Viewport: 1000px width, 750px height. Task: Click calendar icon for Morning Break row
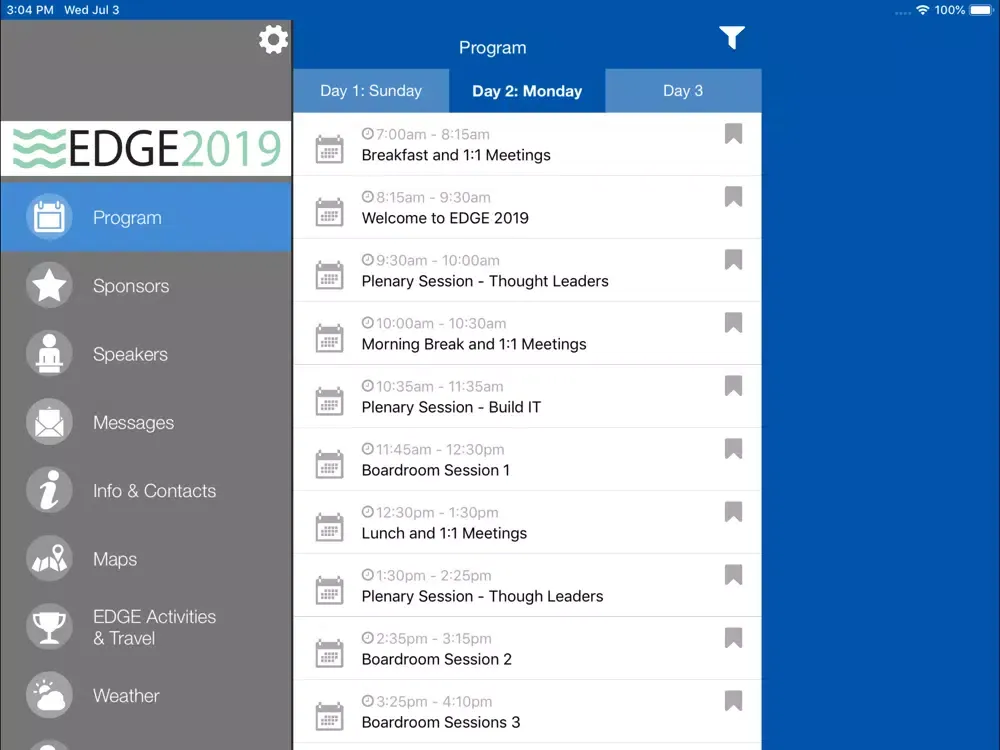pyautogui.click(x=330, y=338)
